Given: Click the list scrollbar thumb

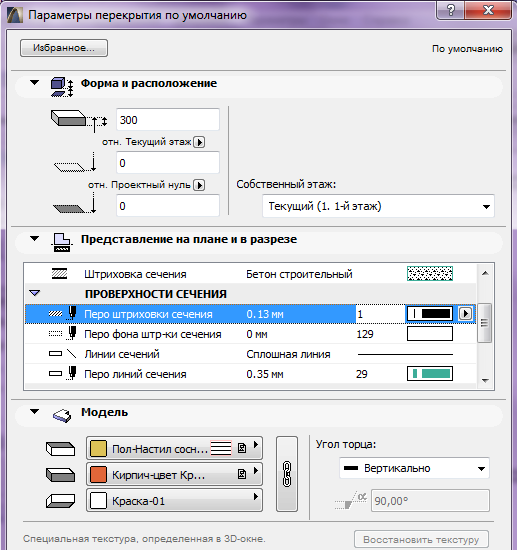Looking at the screenshot, I should tap(485, 323).
